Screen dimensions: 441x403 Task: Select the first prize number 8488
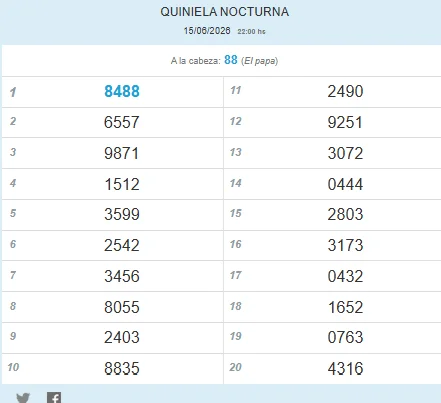click(122, 91)
